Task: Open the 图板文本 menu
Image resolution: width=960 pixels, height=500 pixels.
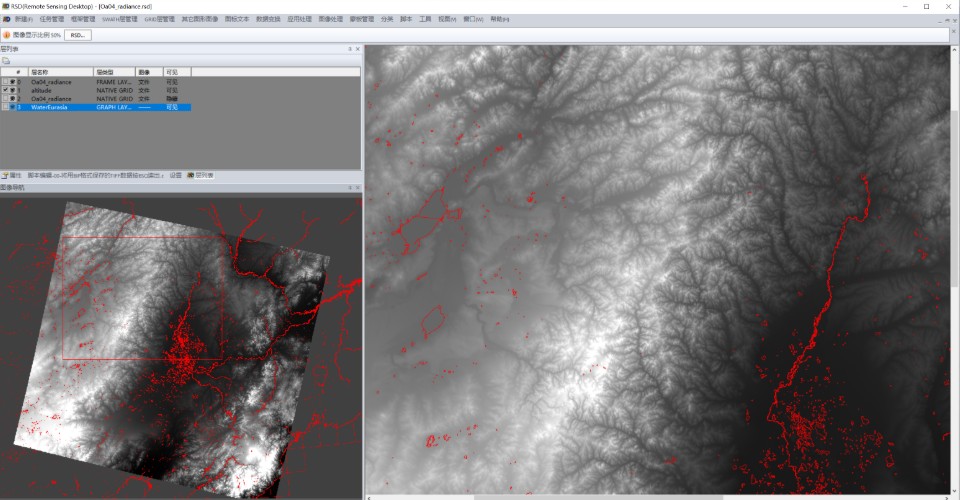Action: click(x=237, y=19)
